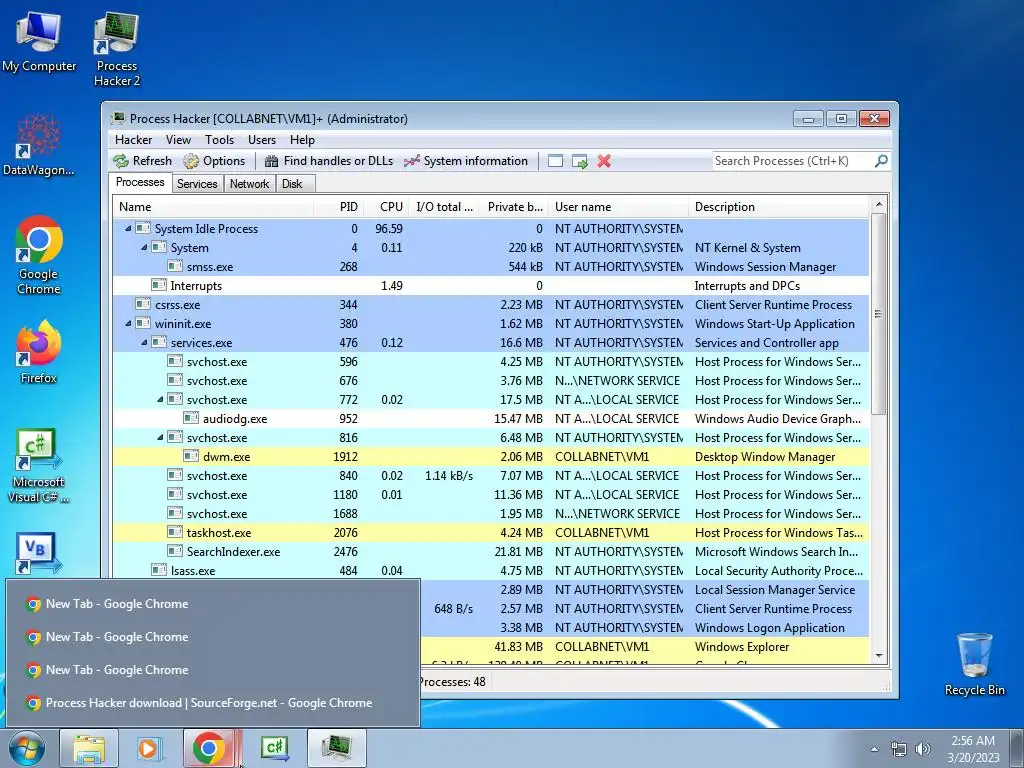Collapse svchost.exe PID 816 node
1024x768 pixels.
(160, 438)
